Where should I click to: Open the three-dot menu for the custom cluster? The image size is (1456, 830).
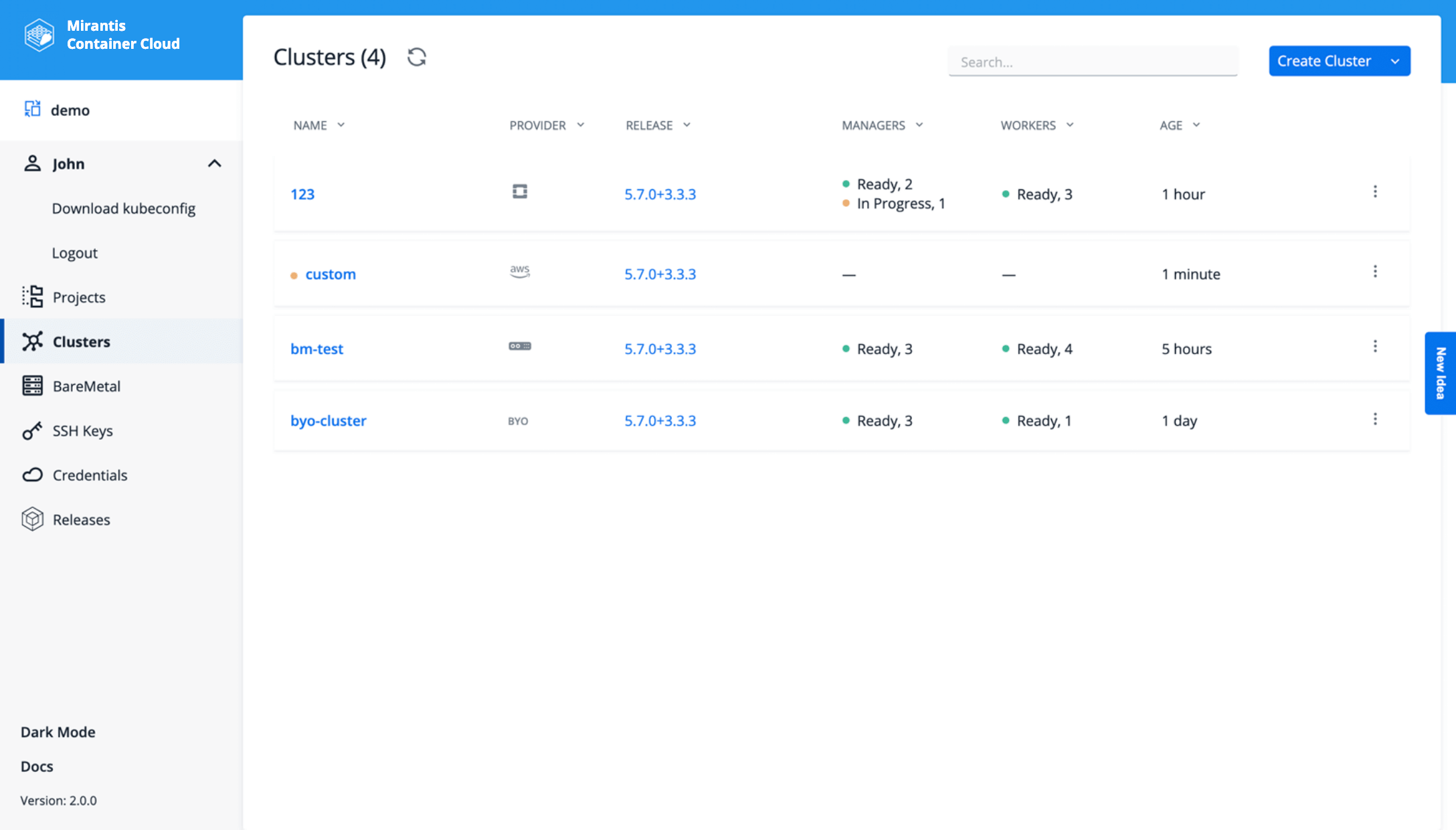[x=1375, y=272]
